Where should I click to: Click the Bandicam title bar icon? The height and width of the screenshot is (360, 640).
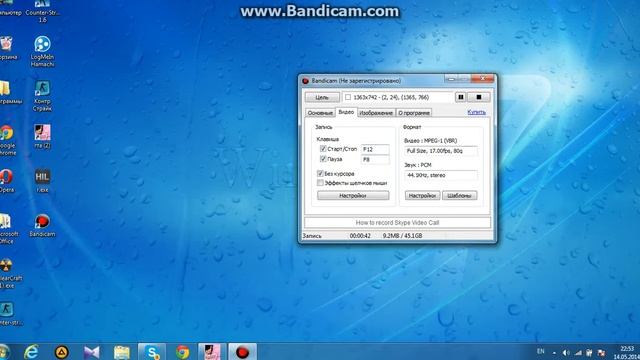tap(305, 81)
